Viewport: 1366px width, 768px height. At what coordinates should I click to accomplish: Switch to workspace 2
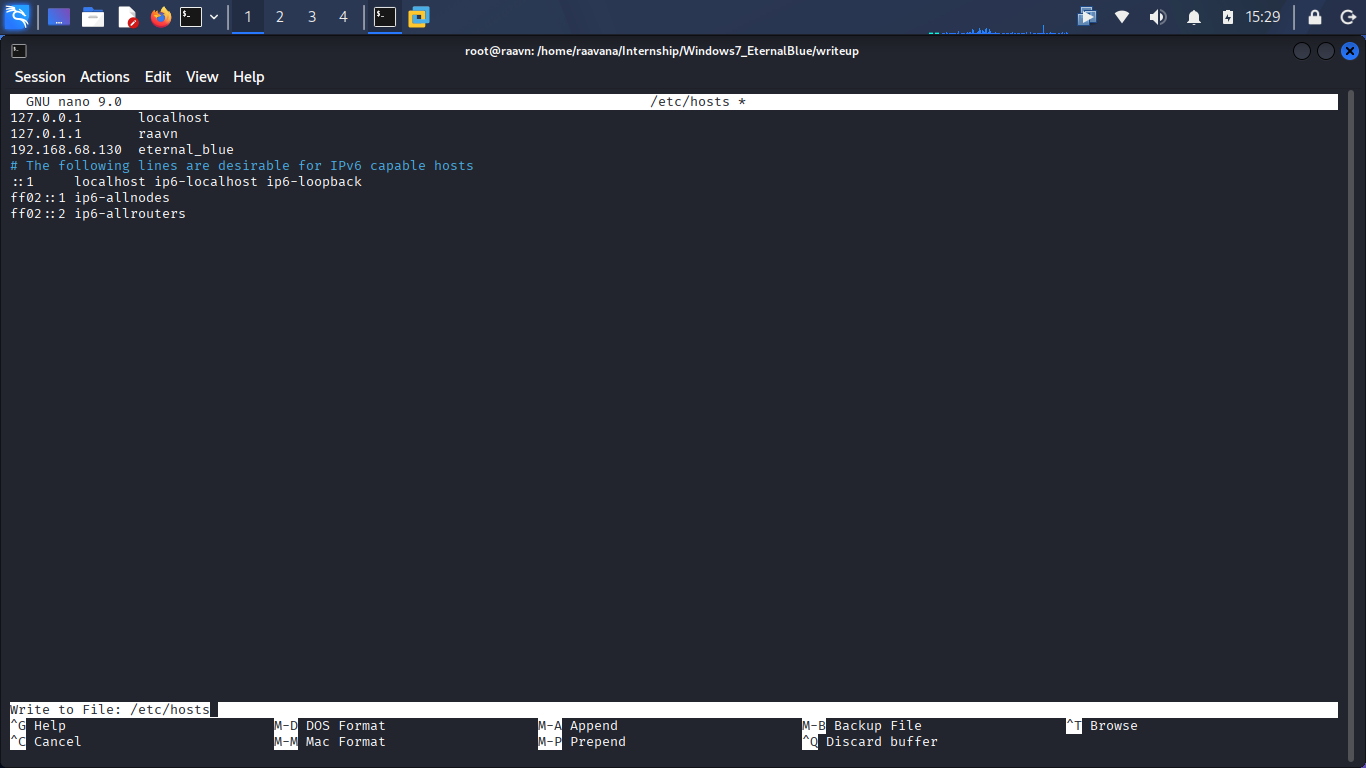pyautogui.click(x=280, y=17)
